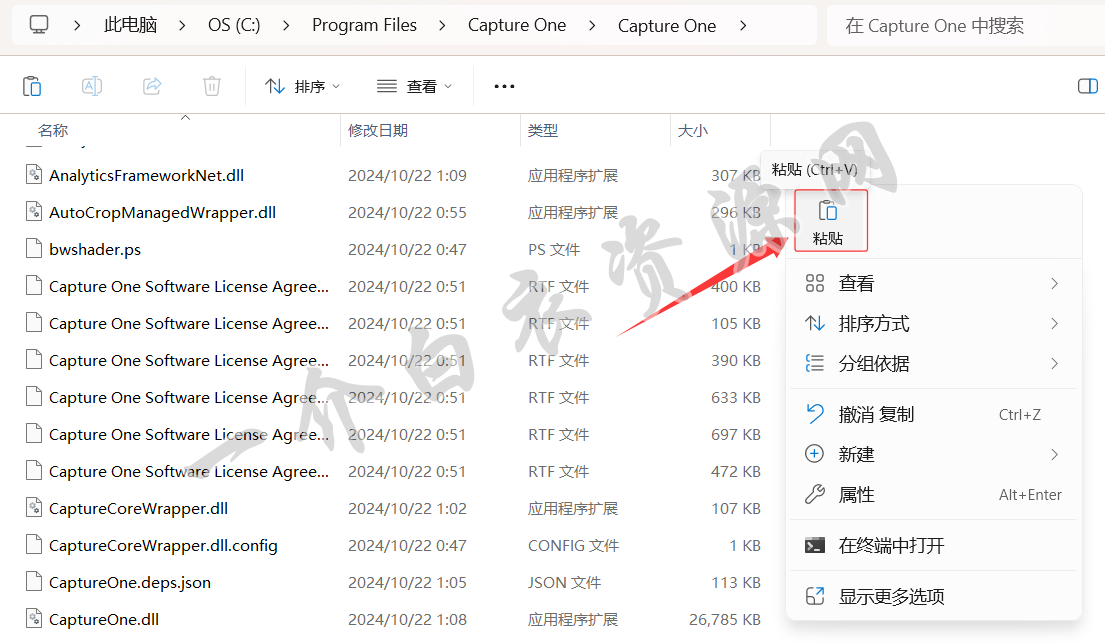
Task: Click the 2024/10/22 1:09 date cell
Action: pos(407,176)
